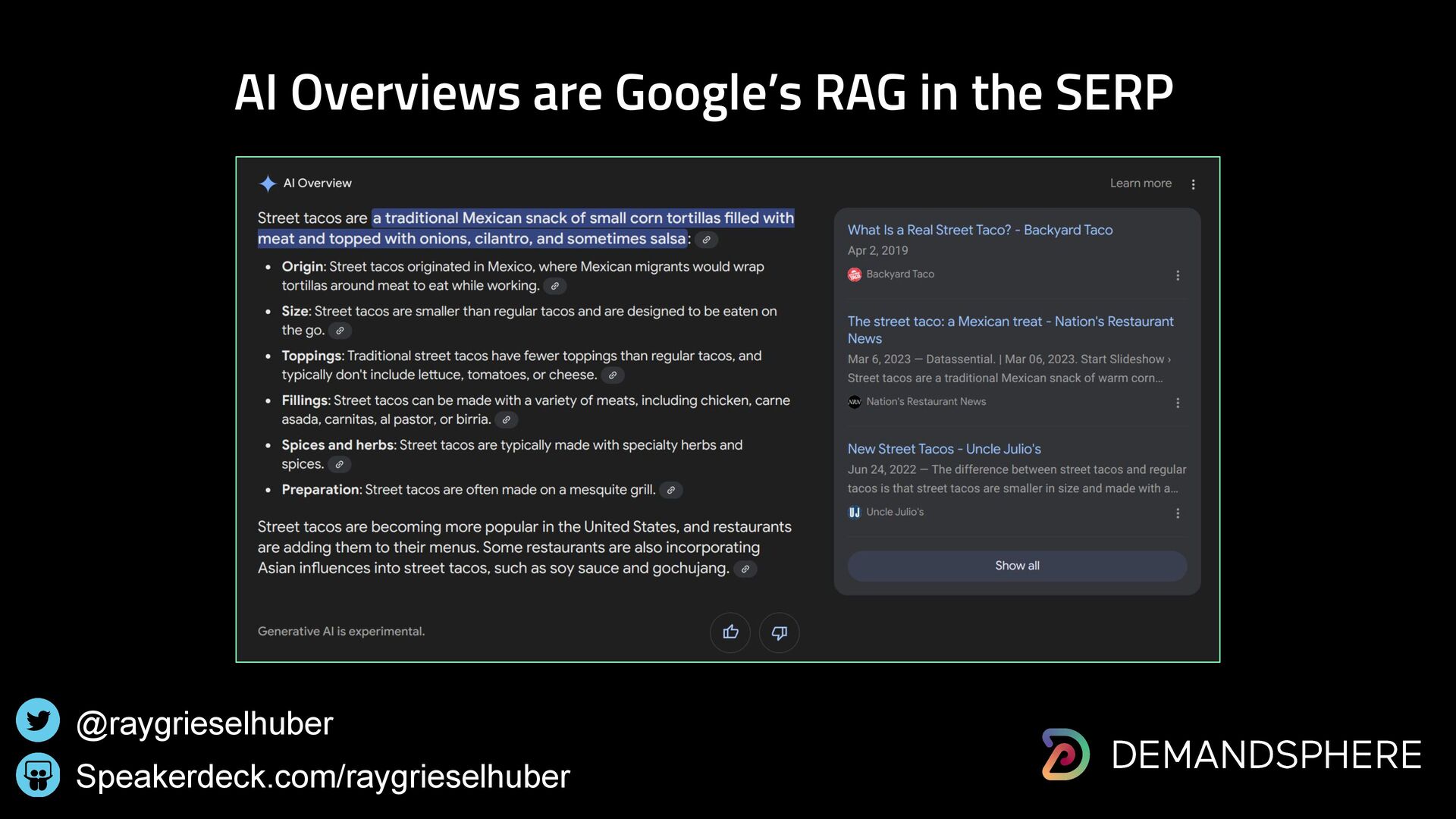Click the thumbs up feedback icon

click(730, 632)
